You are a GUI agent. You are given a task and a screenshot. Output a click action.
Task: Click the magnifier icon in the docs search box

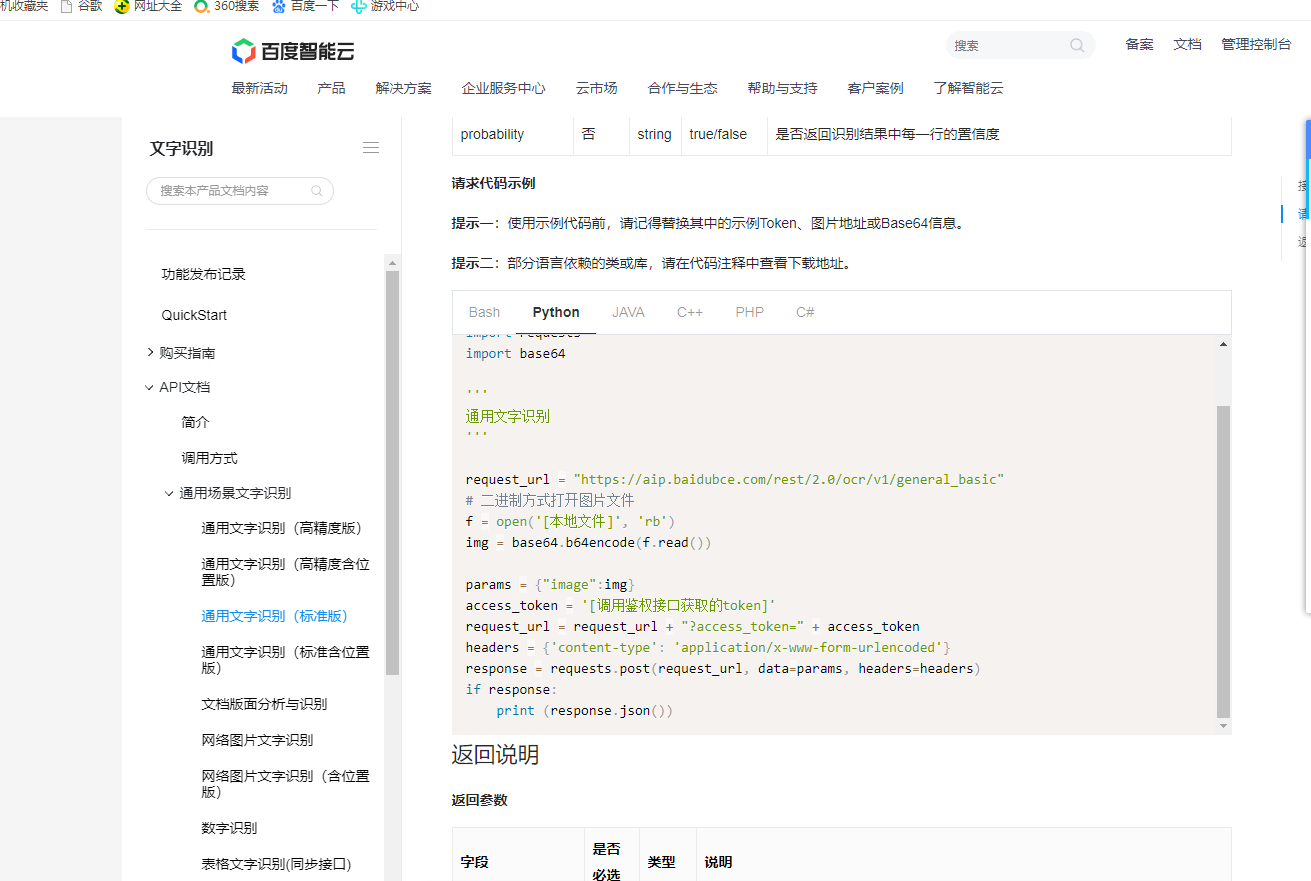(x=318, y=190)
